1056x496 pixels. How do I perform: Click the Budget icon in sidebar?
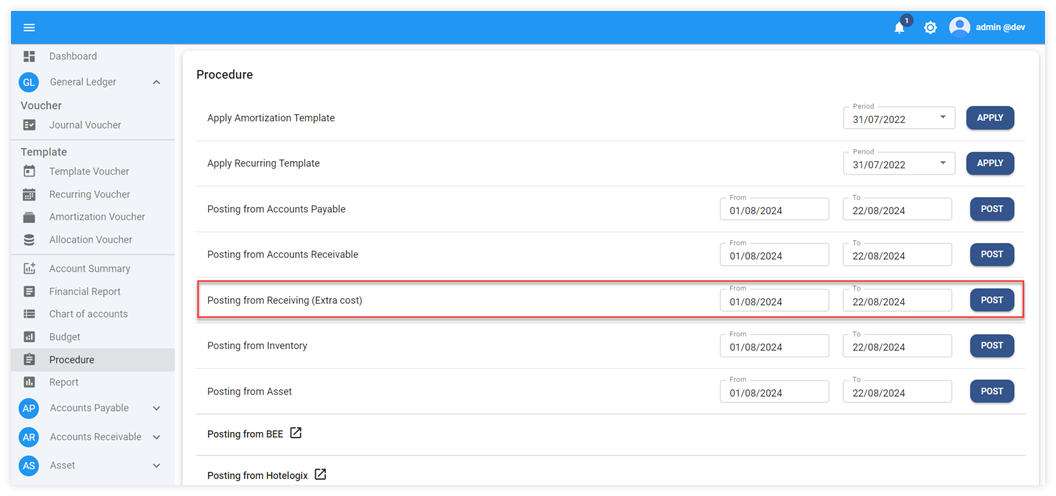point(29,337)
